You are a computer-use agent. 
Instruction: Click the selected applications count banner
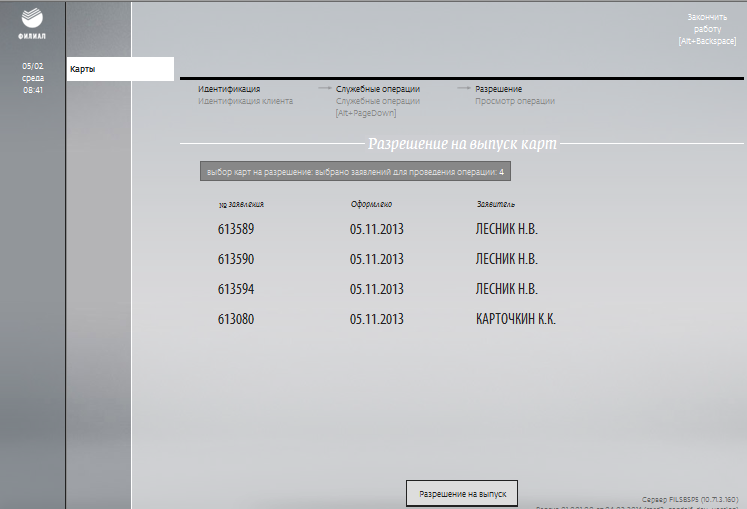(x=355, y=172)
